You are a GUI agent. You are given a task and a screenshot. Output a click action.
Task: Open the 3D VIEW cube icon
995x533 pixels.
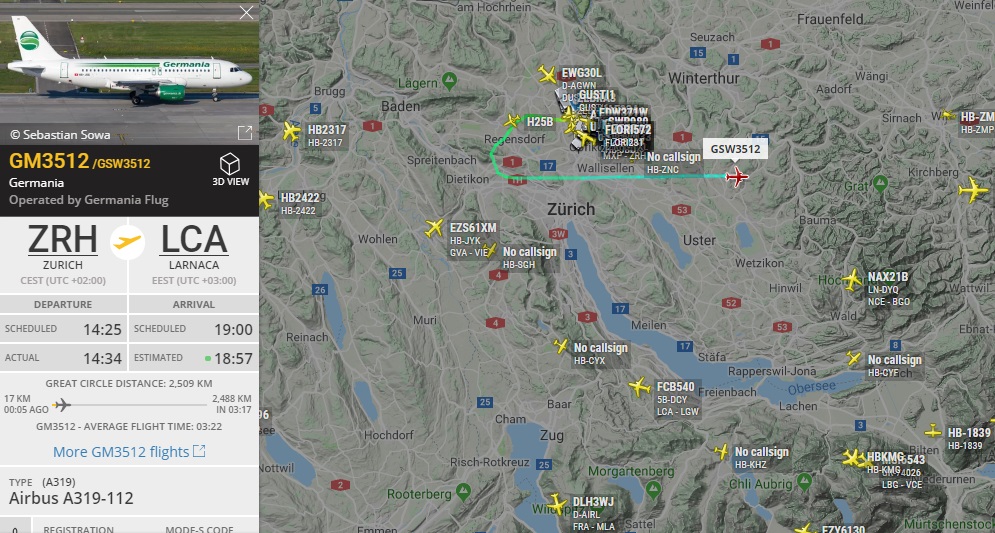230,164
